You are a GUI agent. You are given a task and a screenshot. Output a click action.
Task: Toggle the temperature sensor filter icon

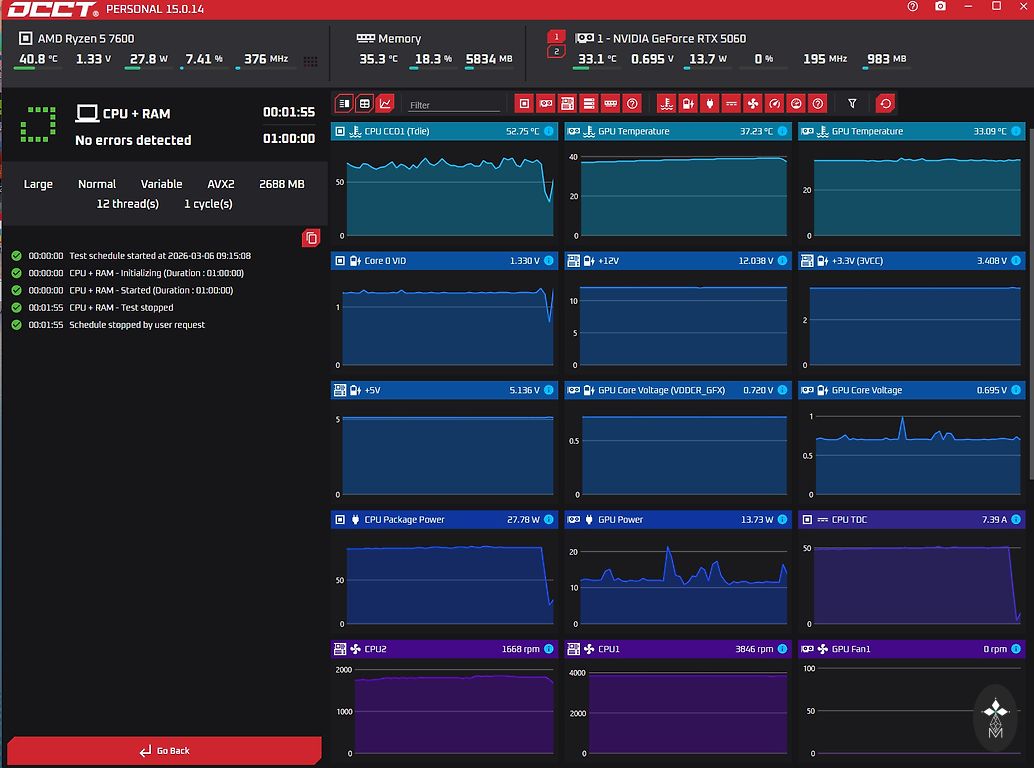pyautogui.click(x=666, y=103)
